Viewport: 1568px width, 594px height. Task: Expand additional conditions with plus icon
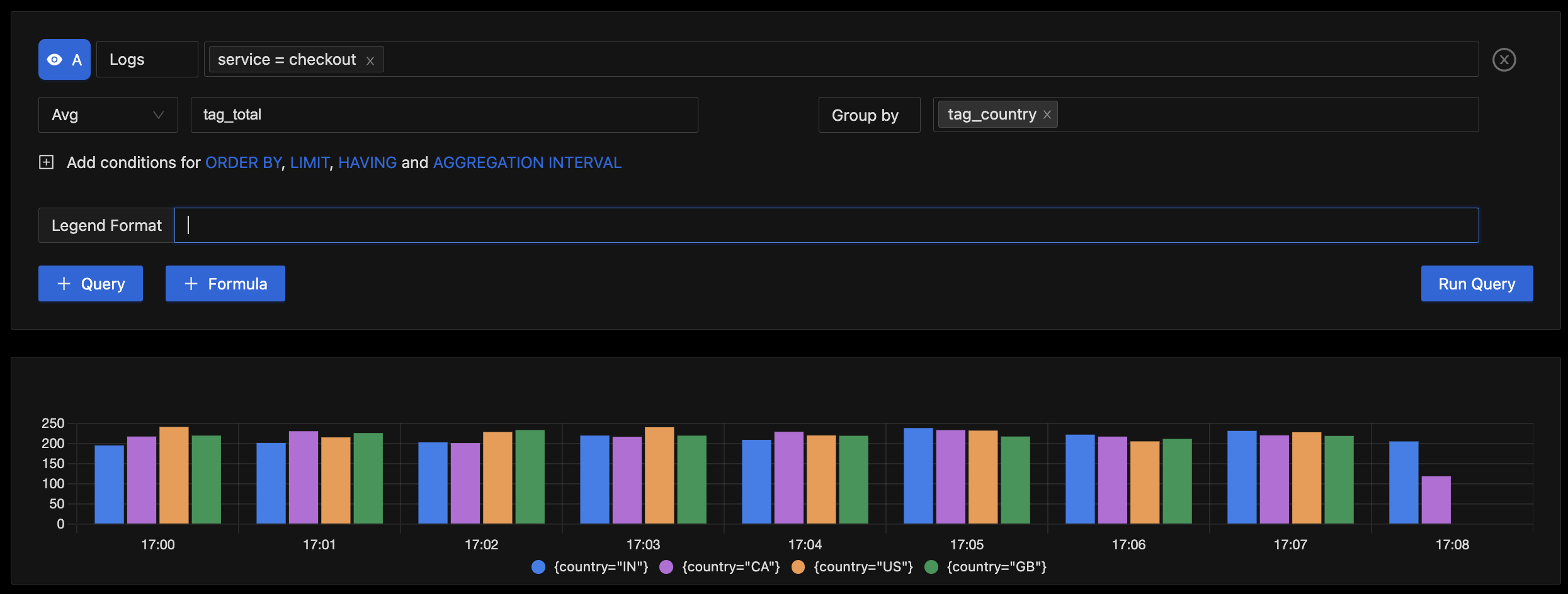click(47, 162)
